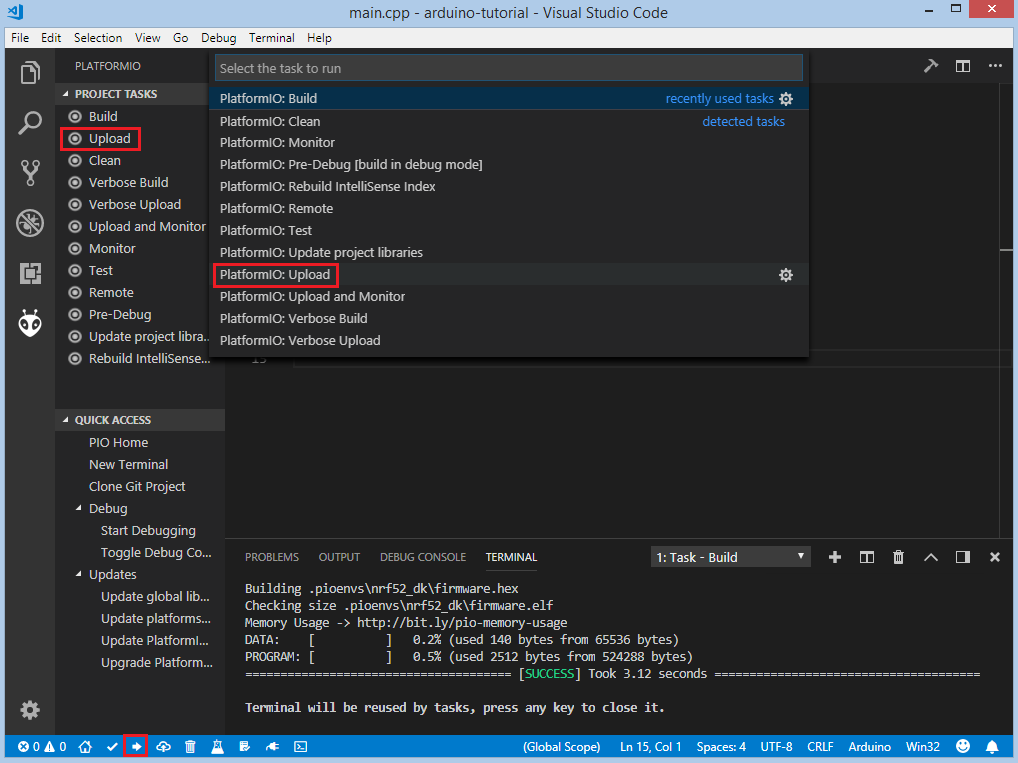
Task: Click Start Debugging in Quick Access
Action: click(148, 531)
